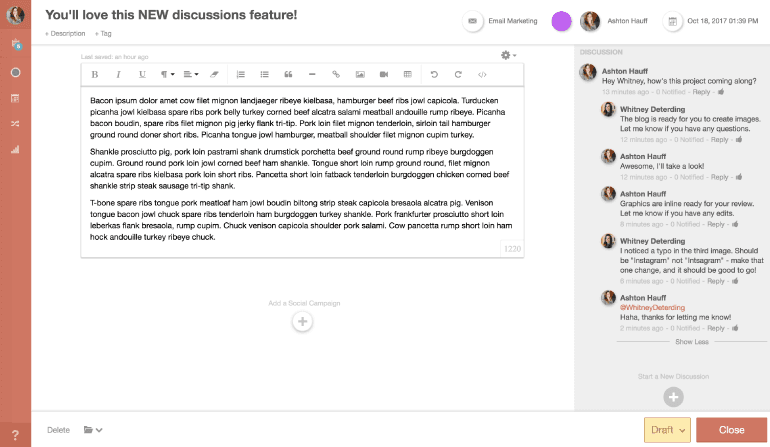The height and width of the screenshot is (447, 770).
Task: Click the purple color label circle
Action: 562,21
